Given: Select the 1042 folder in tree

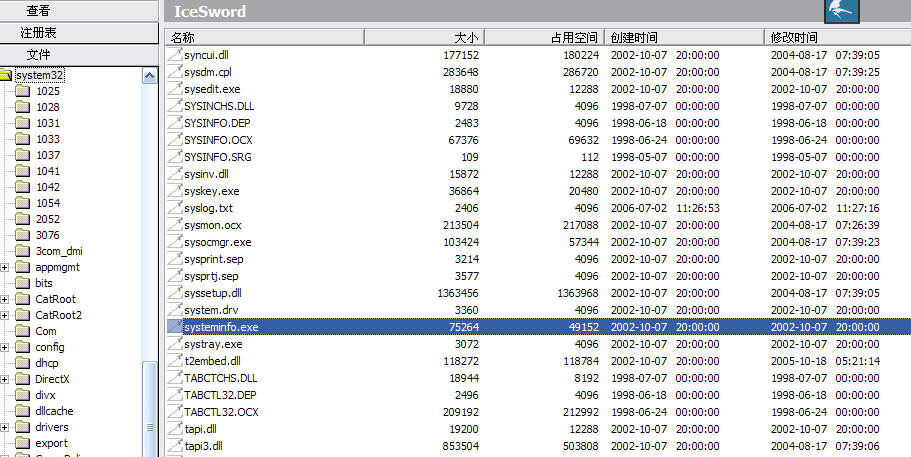Looking at the screenshot, I should click(48, 187).
